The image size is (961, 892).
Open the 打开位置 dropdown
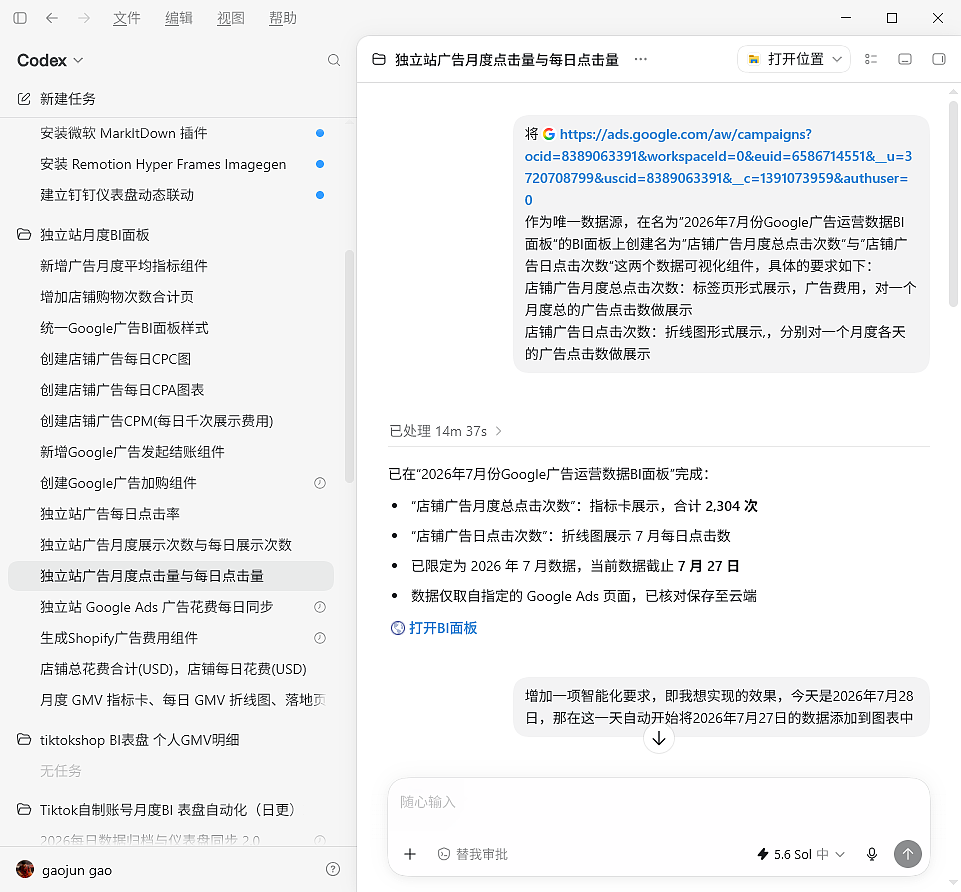pyautogui.click(x=794, y=59)
